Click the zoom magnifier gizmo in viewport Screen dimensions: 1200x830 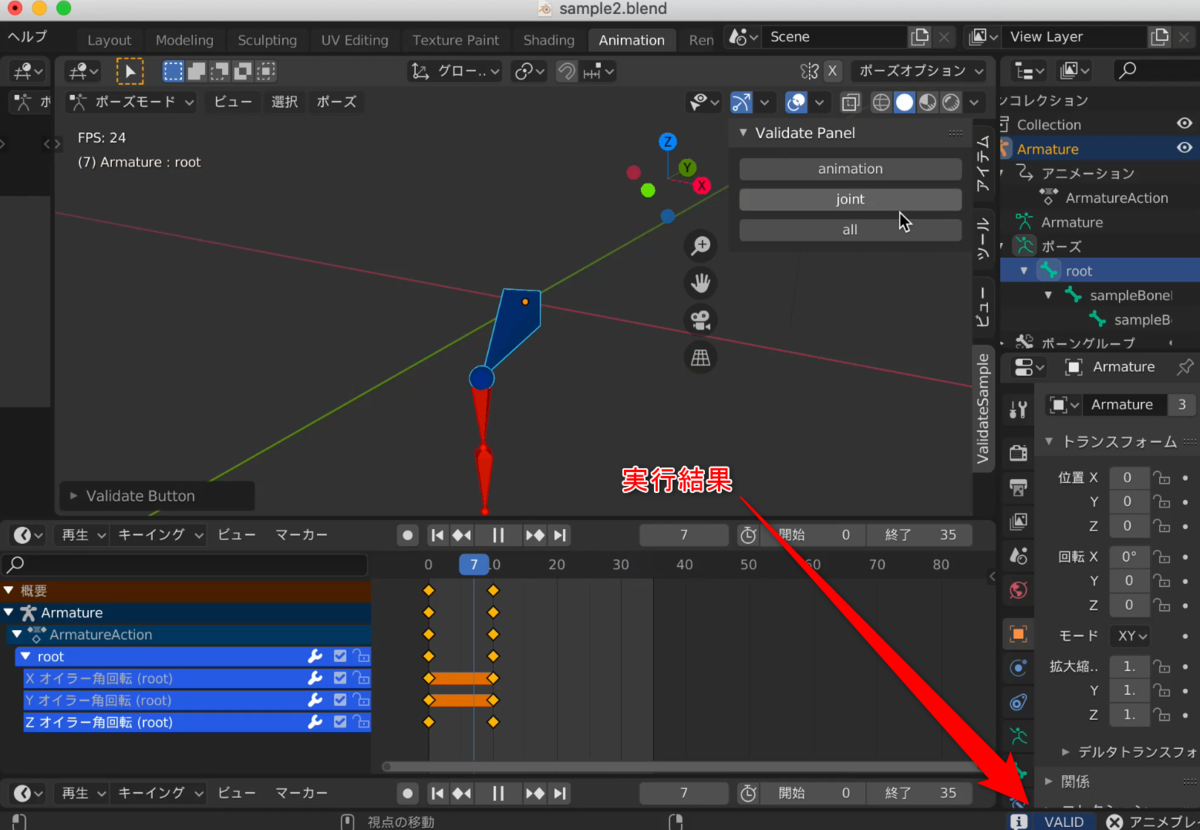pyautogui.click(x=700, y=245)
